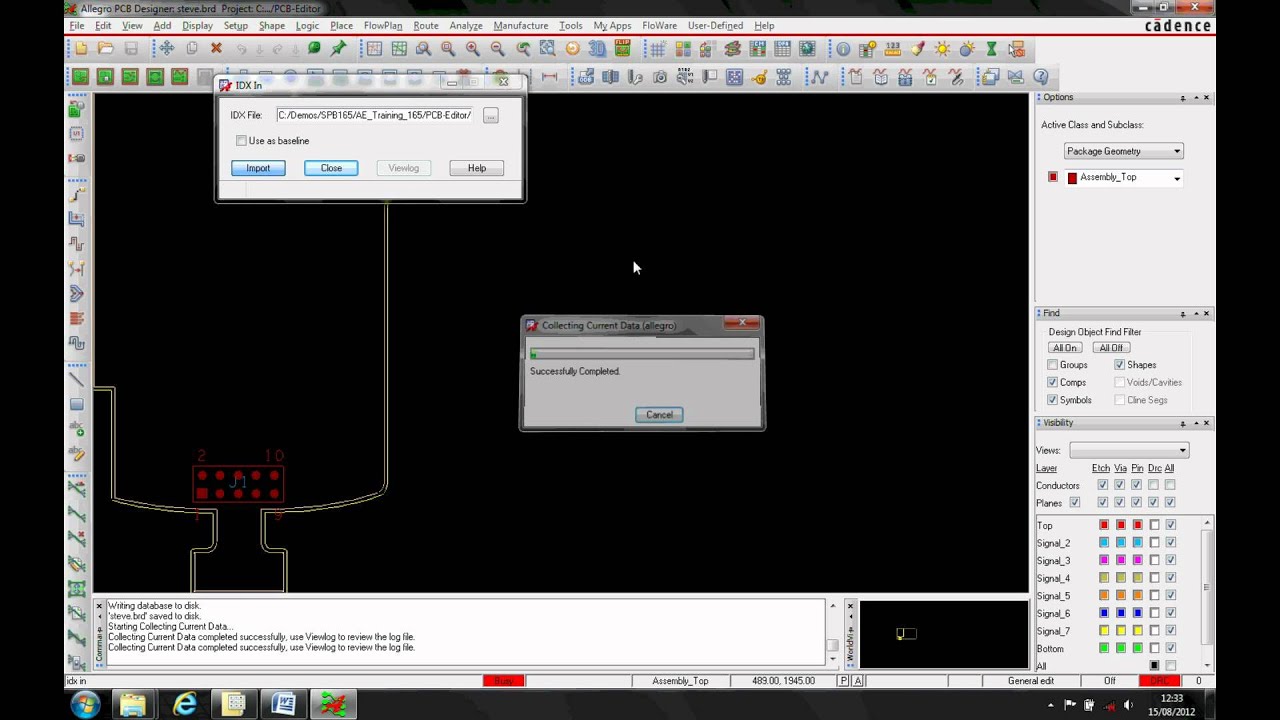The height and width of the screenshot is (720, 1280).
Task: Open the Setup menu
Action: click(236, 25)
